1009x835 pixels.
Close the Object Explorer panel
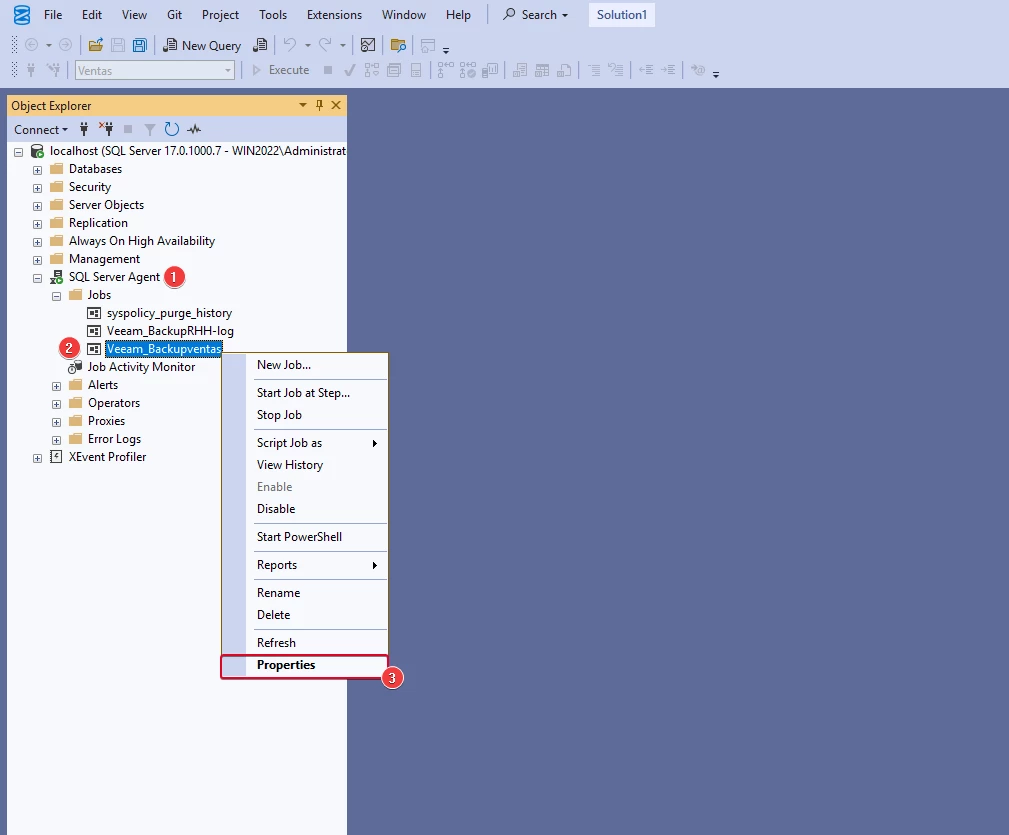click(336, 105)
